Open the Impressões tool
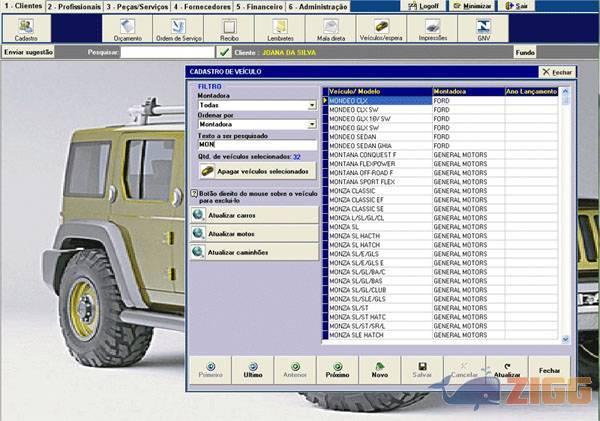Image resolution: width=600 pixels, height=421 pixels. pyautogui.click(x=432, y=29)
